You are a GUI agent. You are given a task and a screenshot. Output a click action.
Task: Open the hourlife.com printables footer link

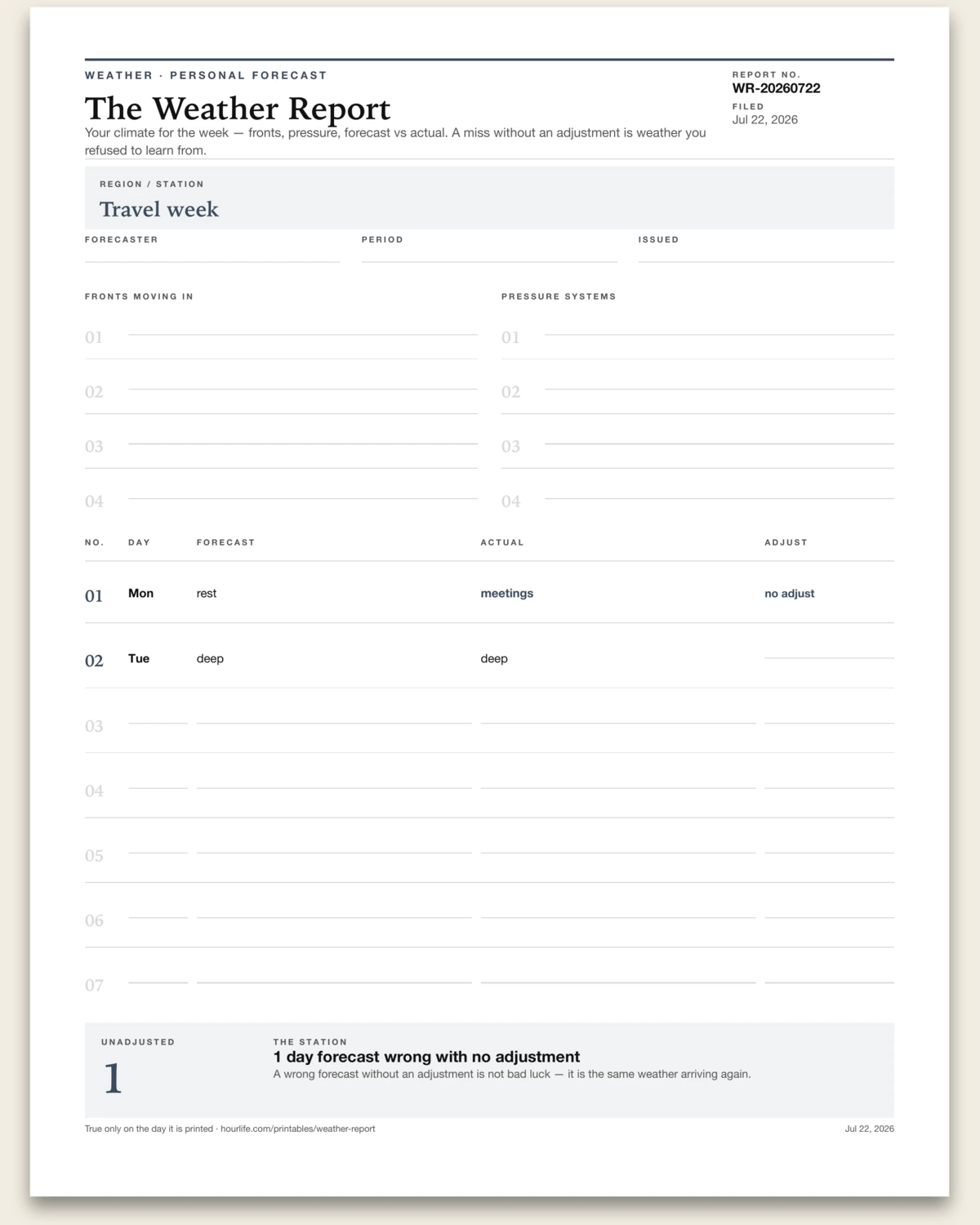[298, 1129]
